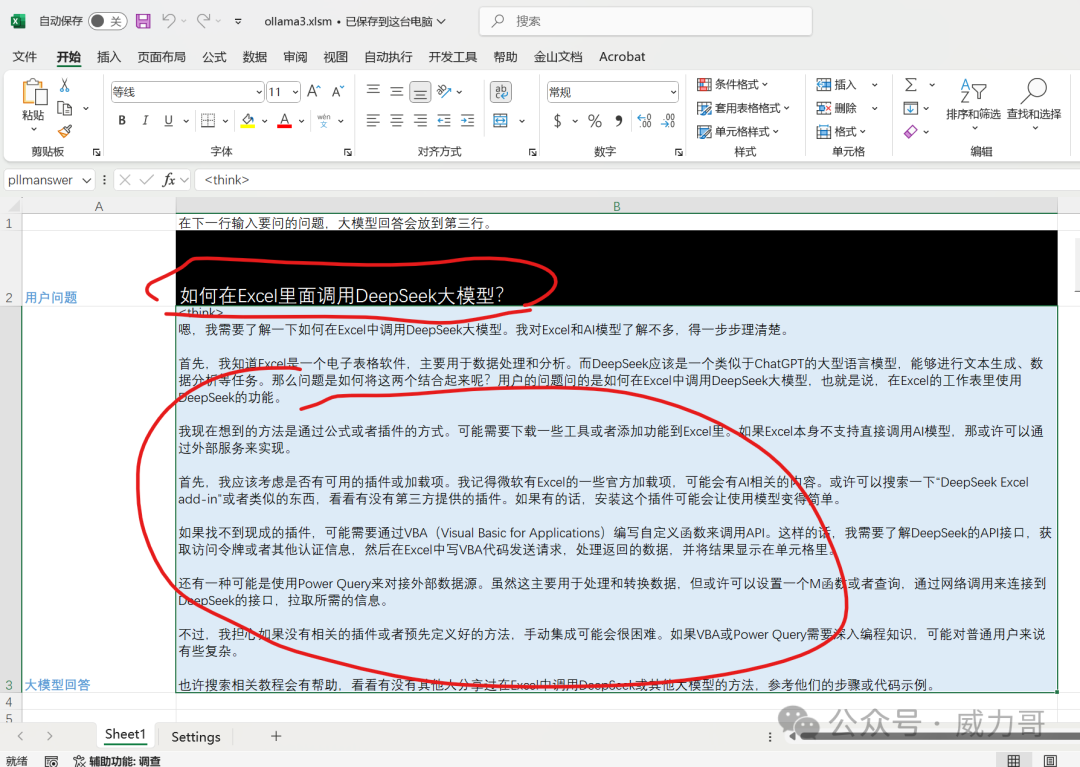Click the Save icon in title bar
1080x767 pixels.
pyautogui.click(x=143, y=21)
